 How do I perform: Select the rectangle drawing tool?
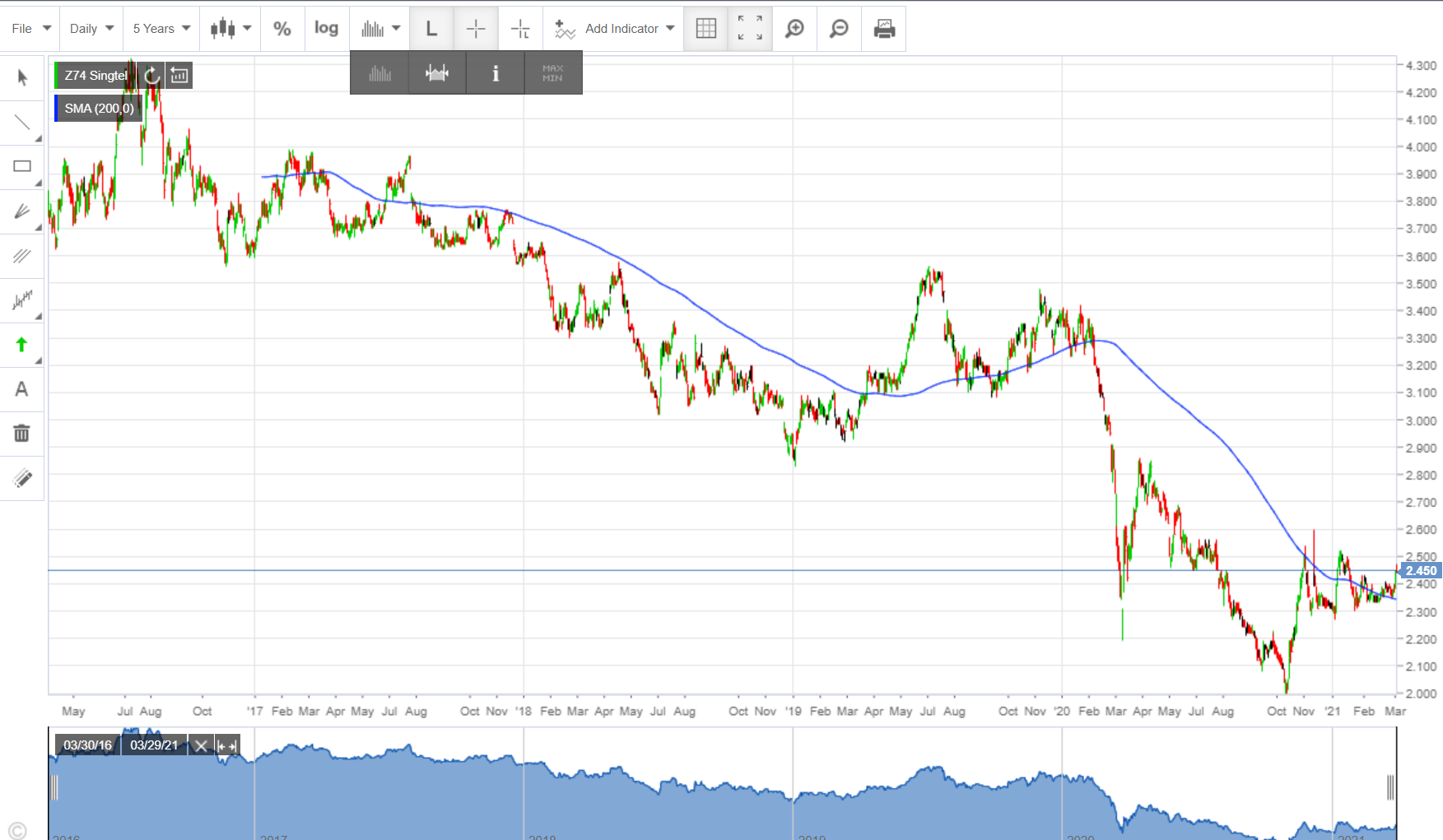[22, 167]
